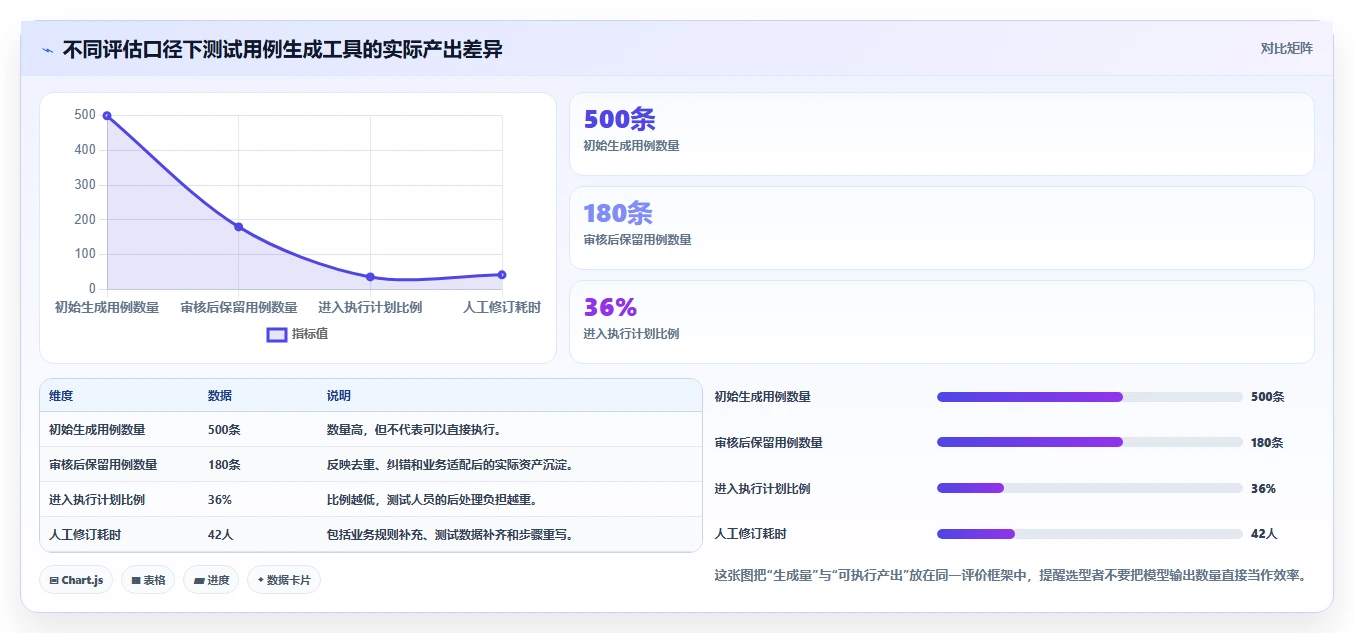Click the Chart.js chip icon
The width and height of the screenshot is (1354, 633).
(53, 580)
